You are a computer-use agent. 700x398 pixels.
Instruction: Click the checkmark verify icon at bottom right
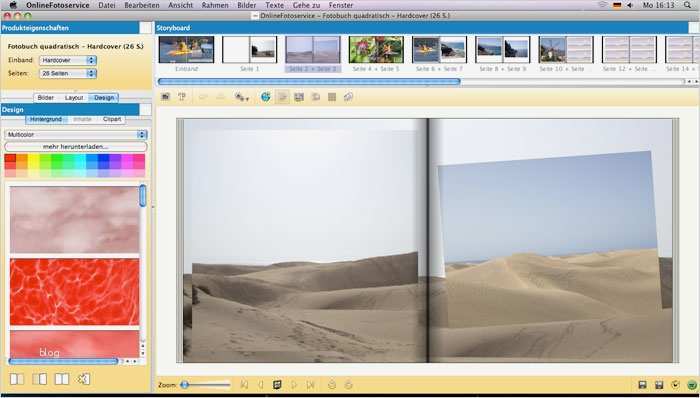point(675,385)
